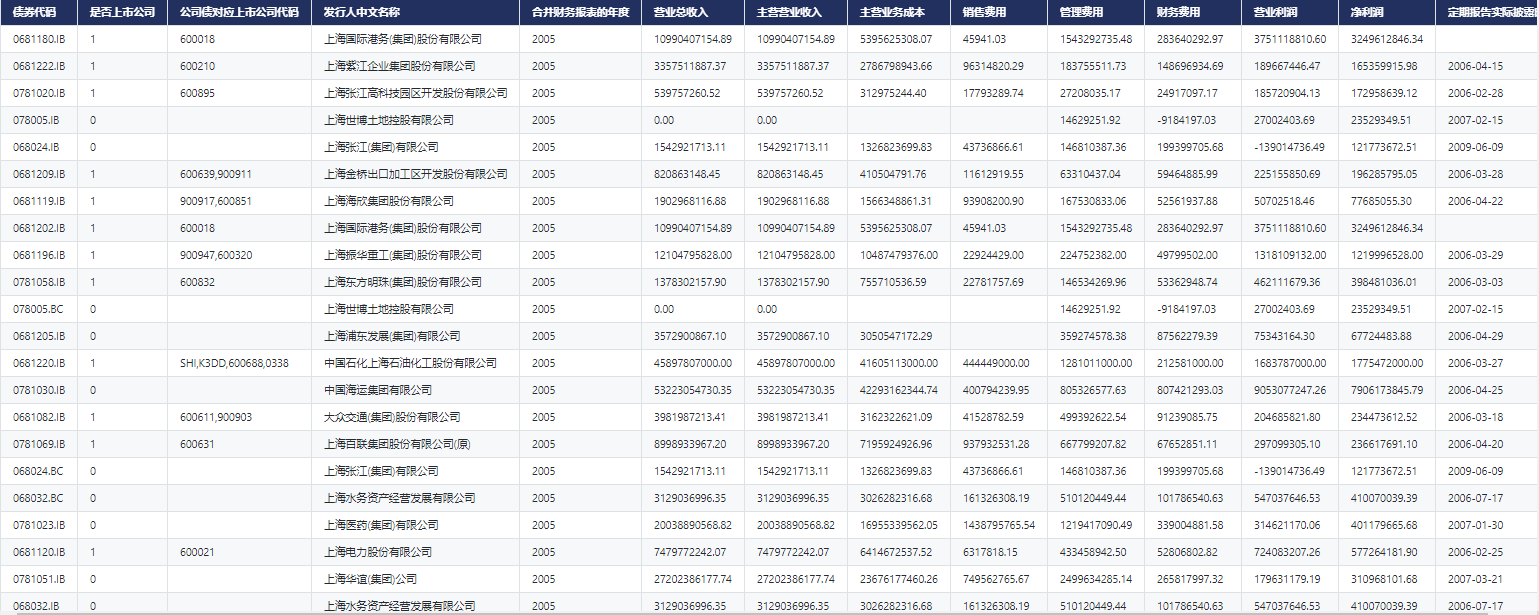Click the 营业总收入 column header
The image size is (1539, 615).
pyautogui.click(x=693, y=13)
